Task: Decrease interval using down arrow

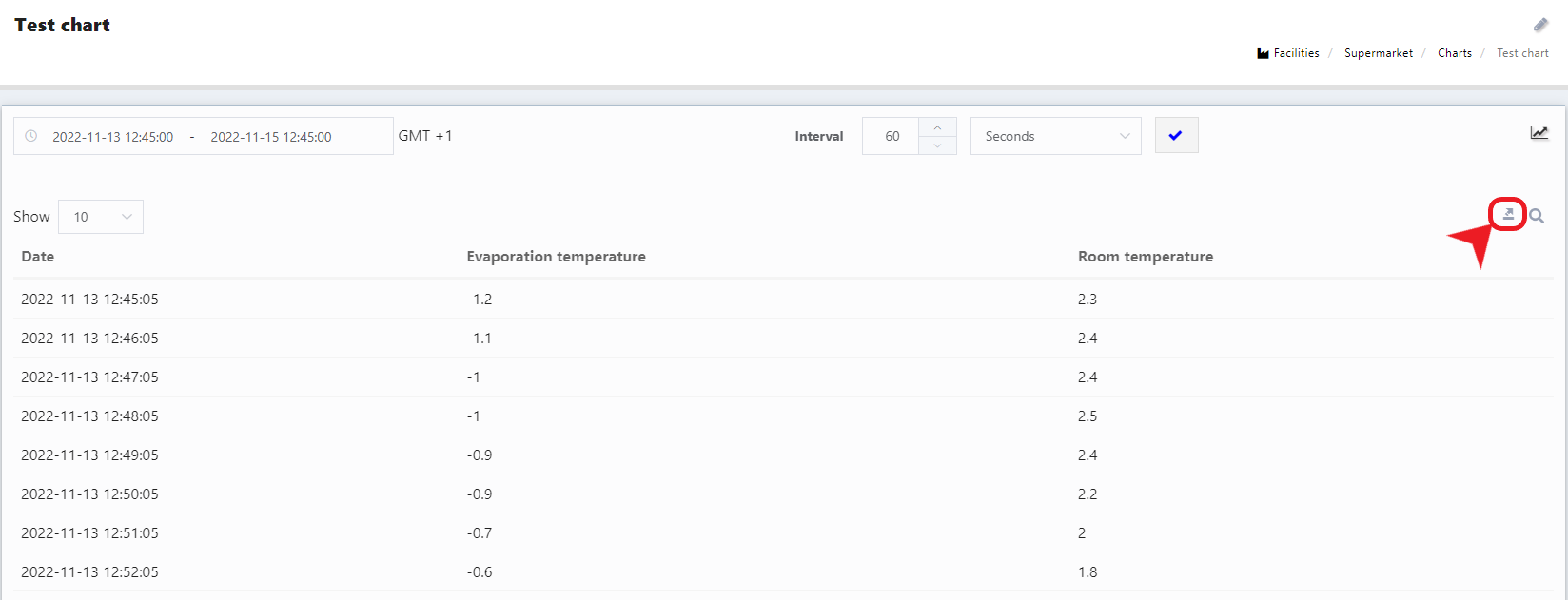Action: (x=937, y=145)
